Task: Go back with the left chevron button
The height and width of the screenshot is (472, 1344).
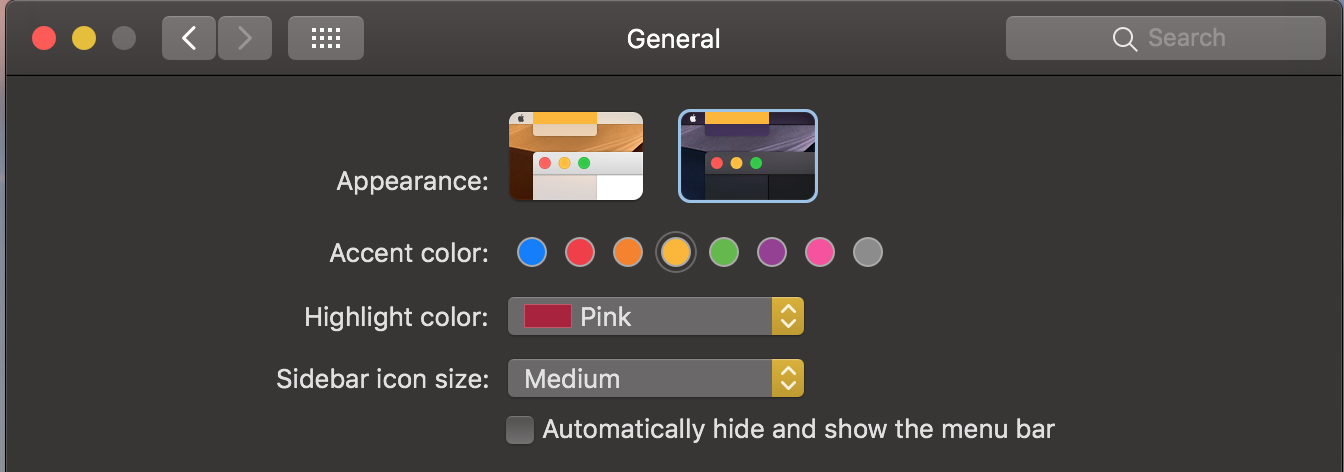Action: click(189, 38)
